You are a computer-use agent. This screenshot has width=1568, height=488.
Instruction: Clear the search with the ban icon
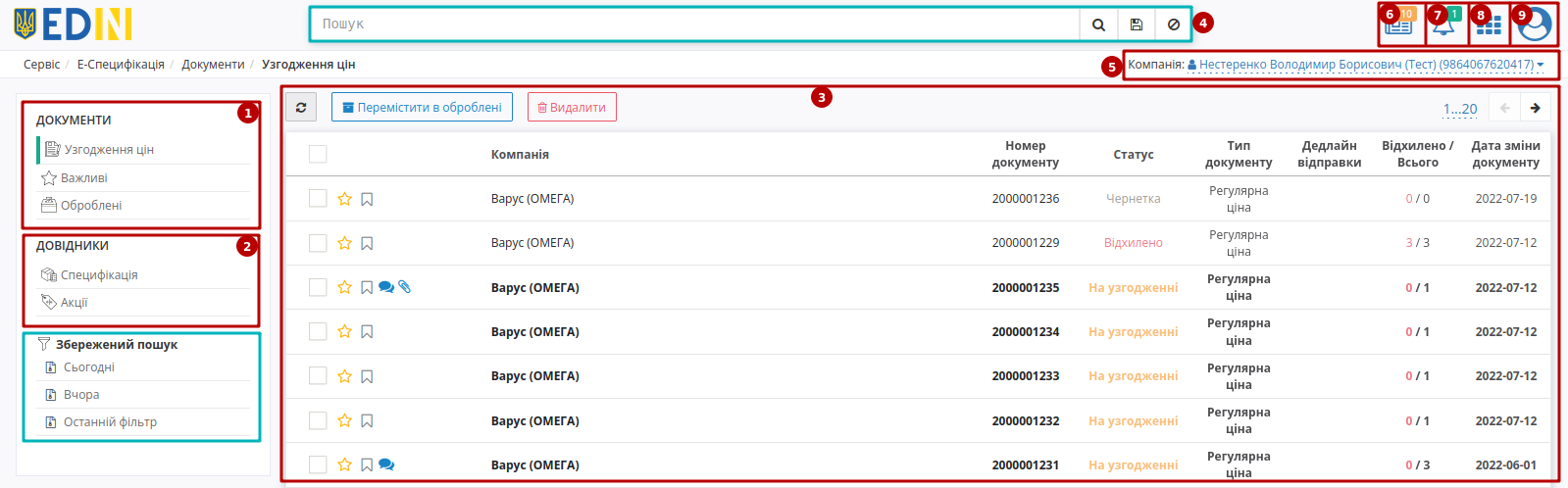click(x=1173, y=24)
